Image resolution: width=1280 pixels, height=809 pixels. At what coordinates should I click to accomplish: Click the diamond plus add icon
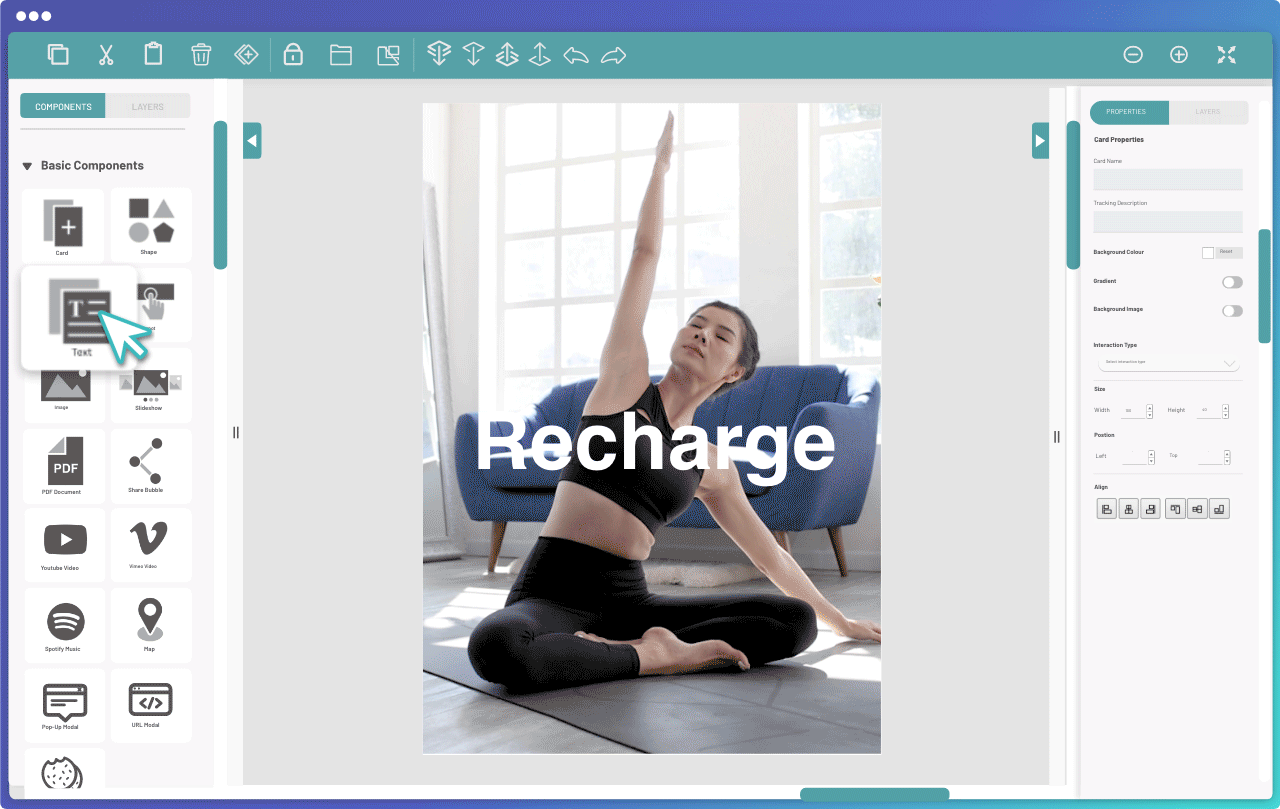pyautogui.click(x=246, y=55)
